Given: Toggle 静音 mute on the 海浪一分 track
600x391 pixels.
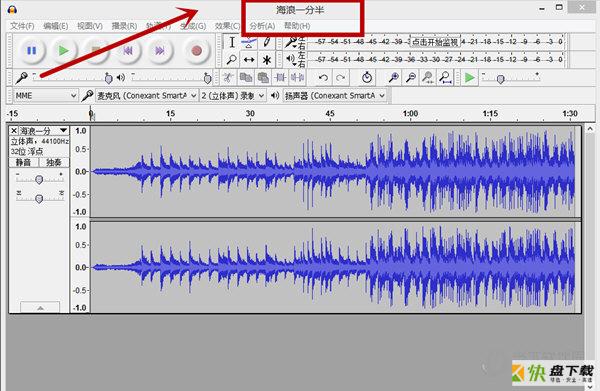Looking at the screenshot, I should click(24, 162).
